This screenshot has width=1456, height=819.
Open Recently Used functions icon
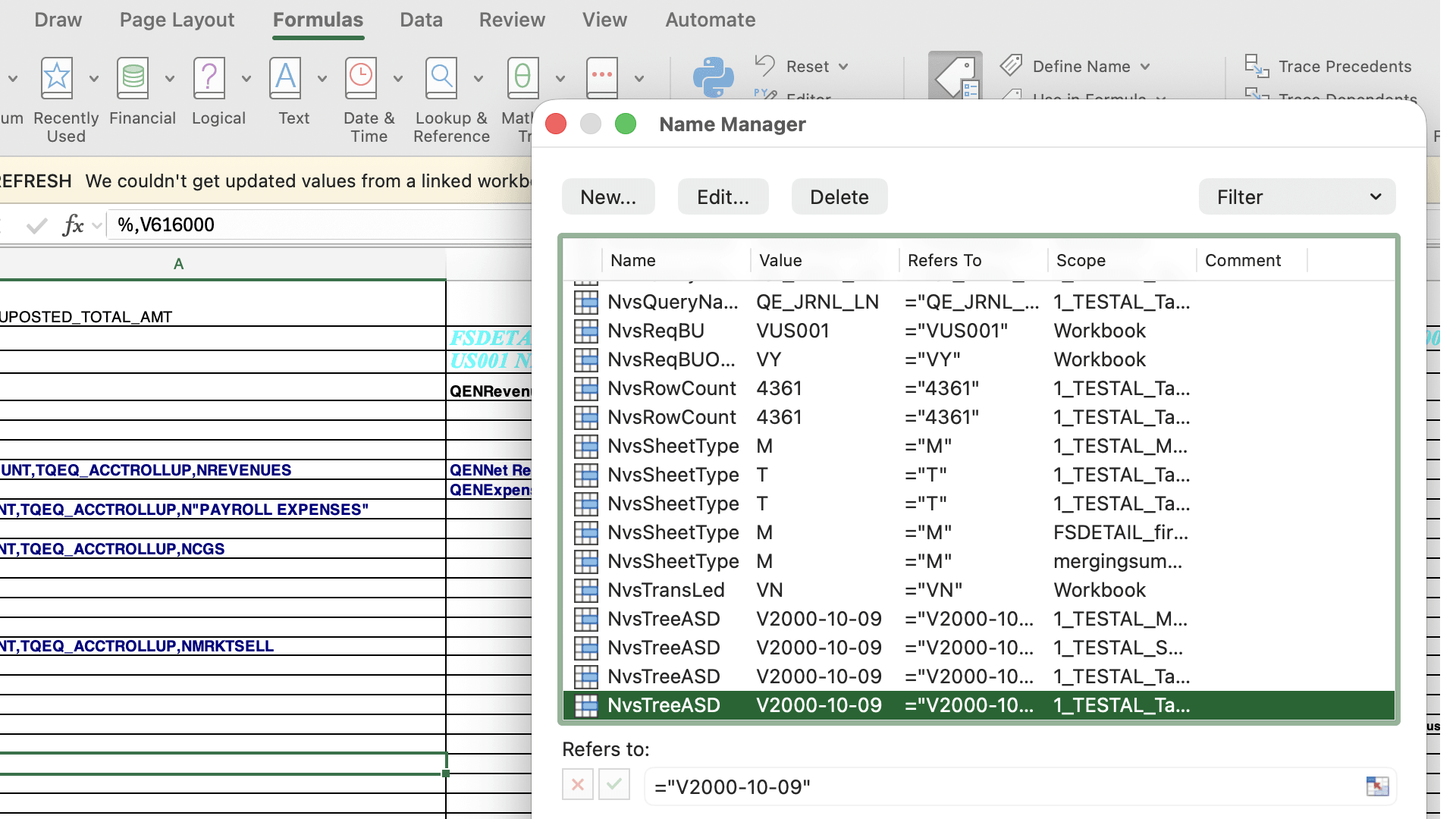tap(57, 78)
